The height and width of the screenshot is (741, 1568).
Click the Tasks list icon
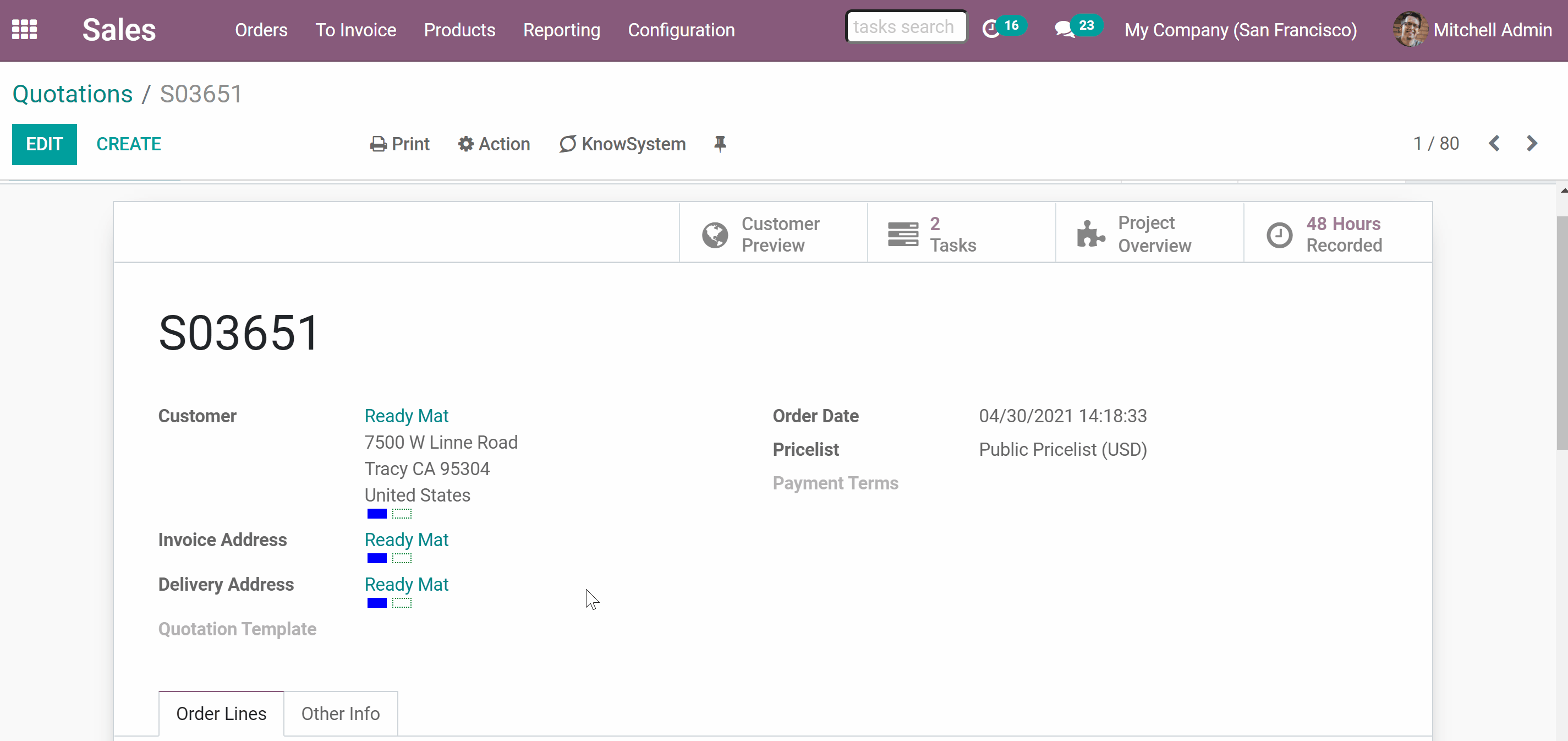click(903, 235)
